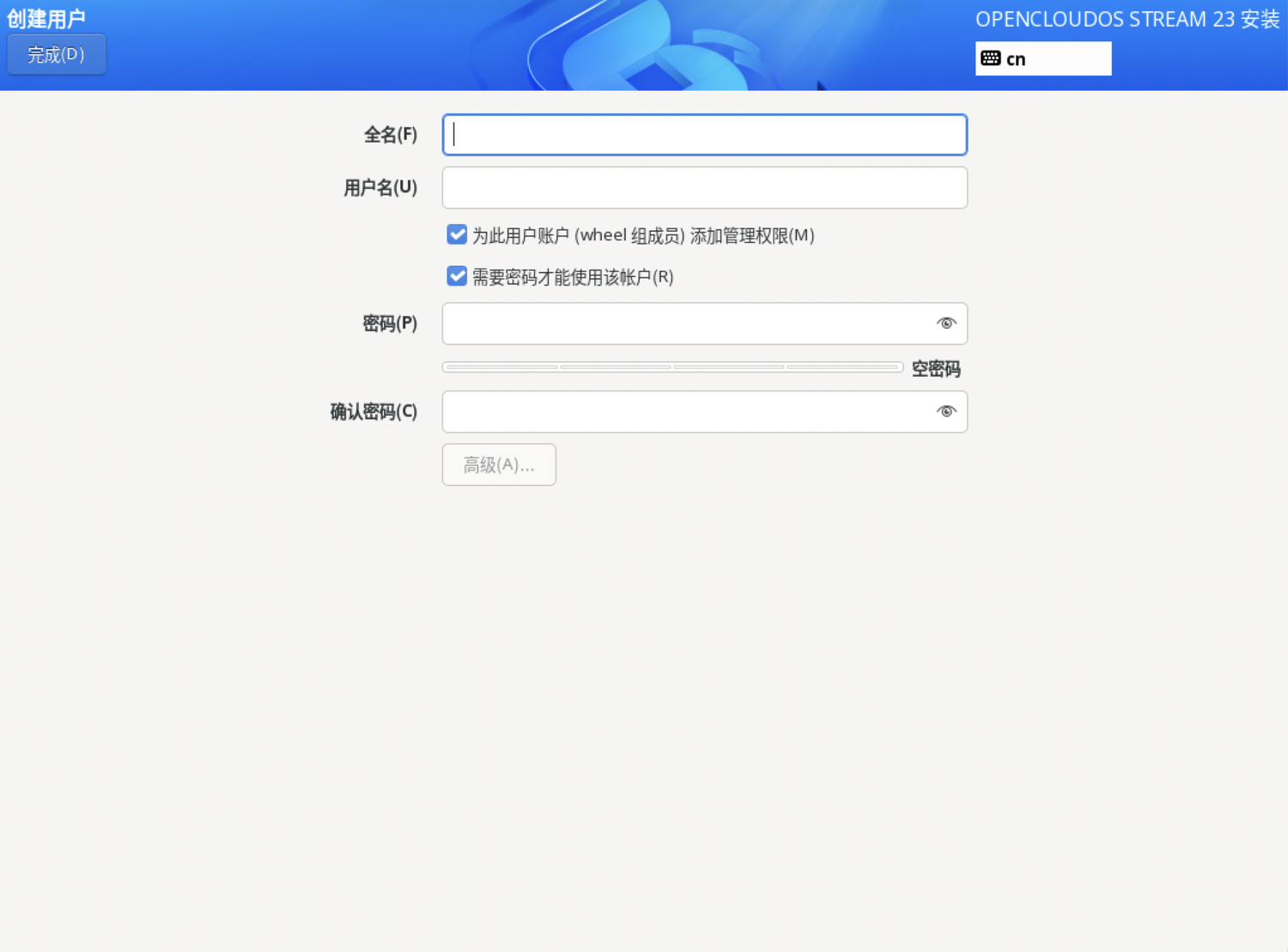Focus the 确认密码(C) confirm password field
The height and width of the screenshot is (952, 1288).
point(705,412)
